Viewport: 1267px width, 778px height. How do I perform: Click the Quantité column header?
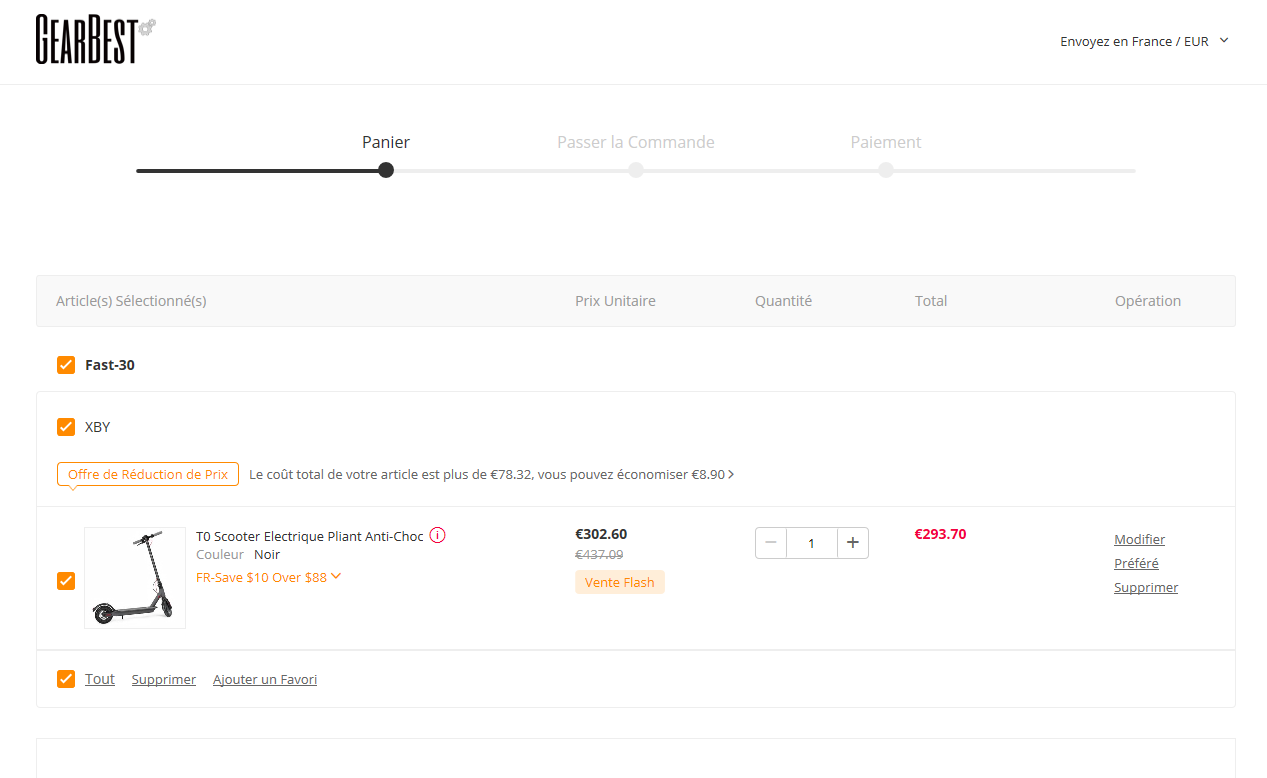[784, 301]
